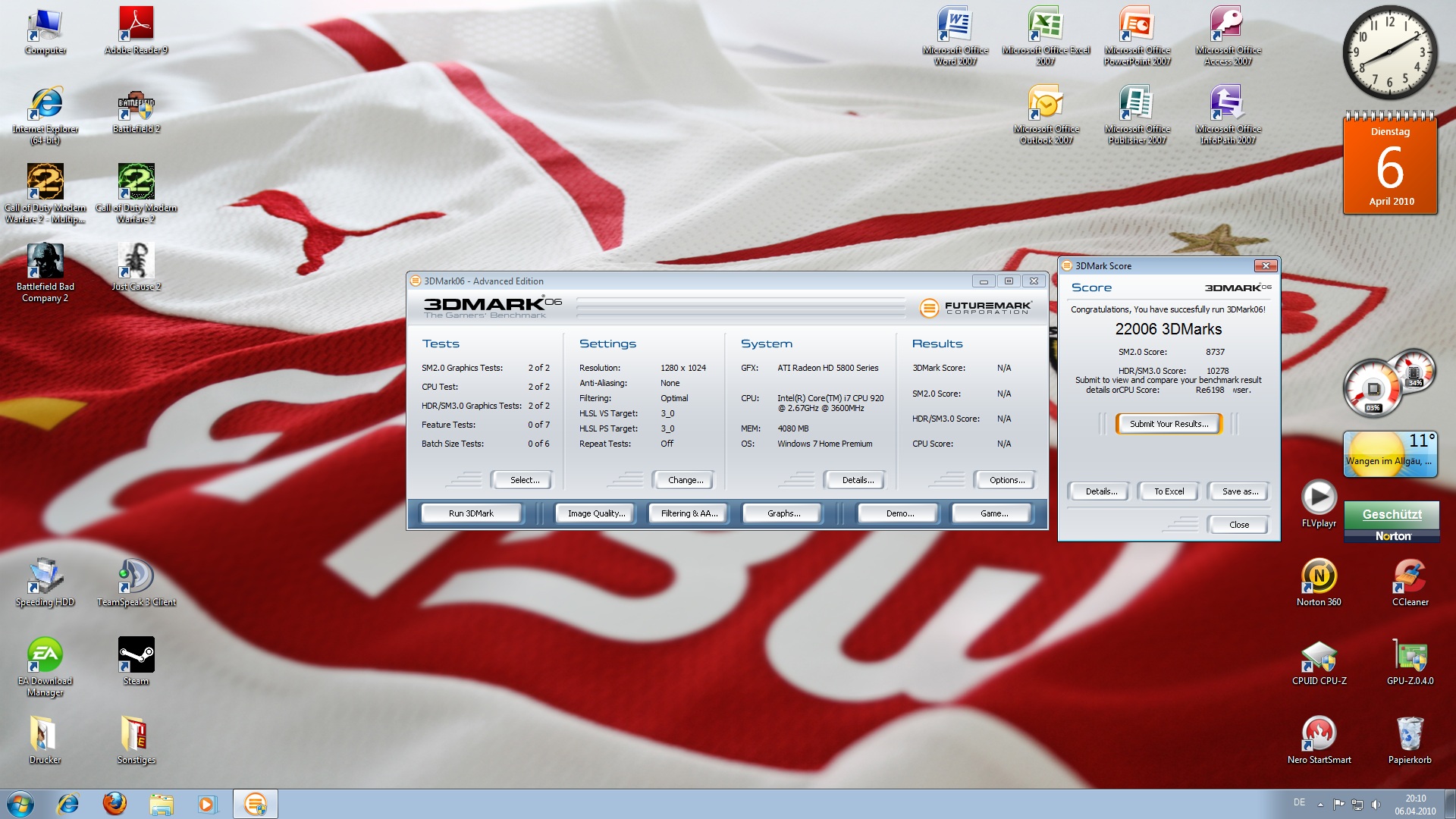Click the analog clock gadget
Screen dimensions: 1456x819
tap(1390, 53)
